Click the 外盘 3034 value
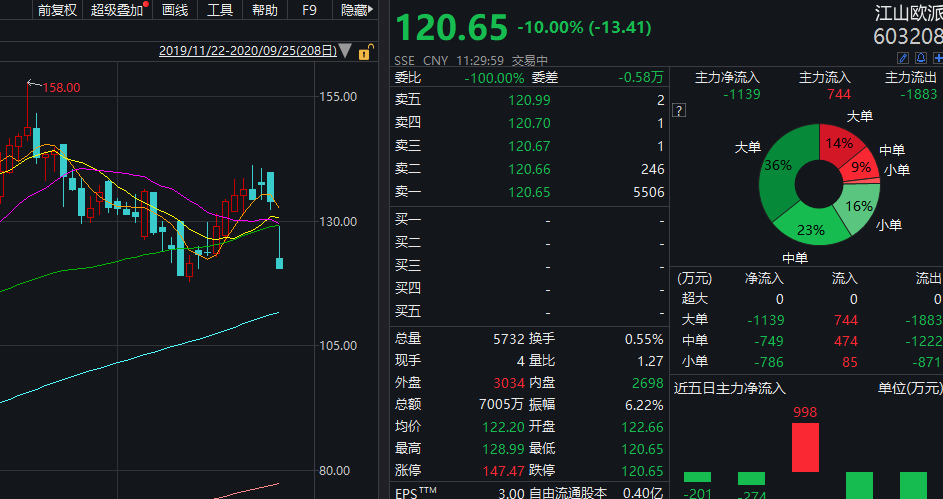This screenshot has width=943, height=499. [509, 383]
